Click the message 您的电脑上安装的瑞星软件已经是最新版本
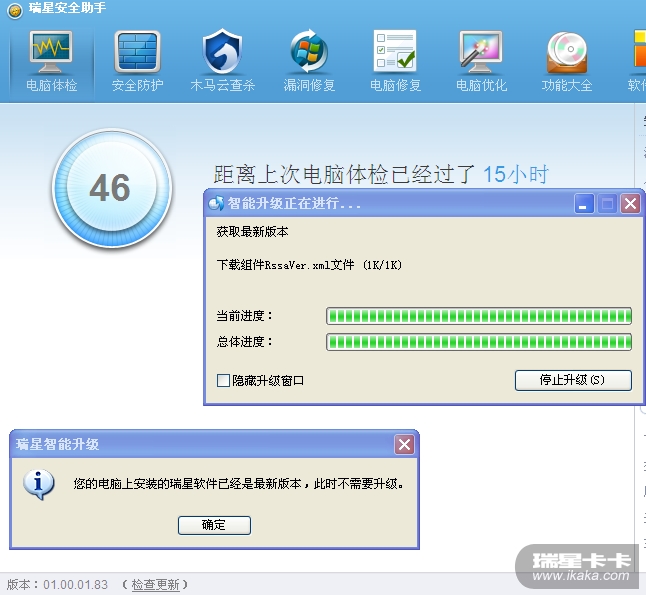Image resolution: width=646 pixels, height=595 pixels. coord(187,483)
